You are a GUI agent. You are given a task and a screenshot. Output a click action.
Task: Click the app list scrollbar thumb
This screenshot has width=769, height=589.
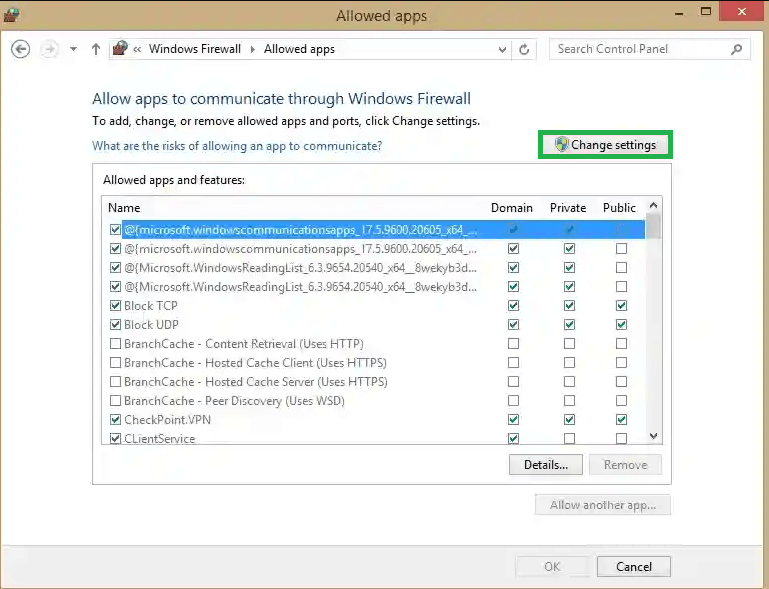(x=653, y=226)
